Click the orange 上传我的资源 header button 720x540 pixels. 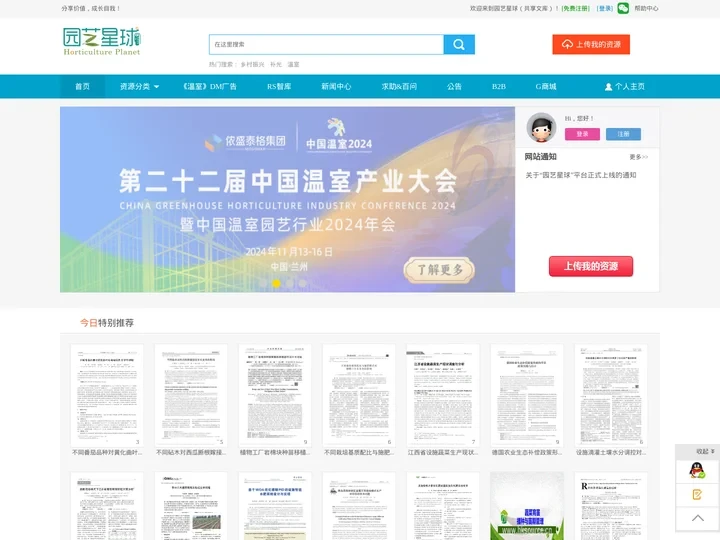point(591,45)
